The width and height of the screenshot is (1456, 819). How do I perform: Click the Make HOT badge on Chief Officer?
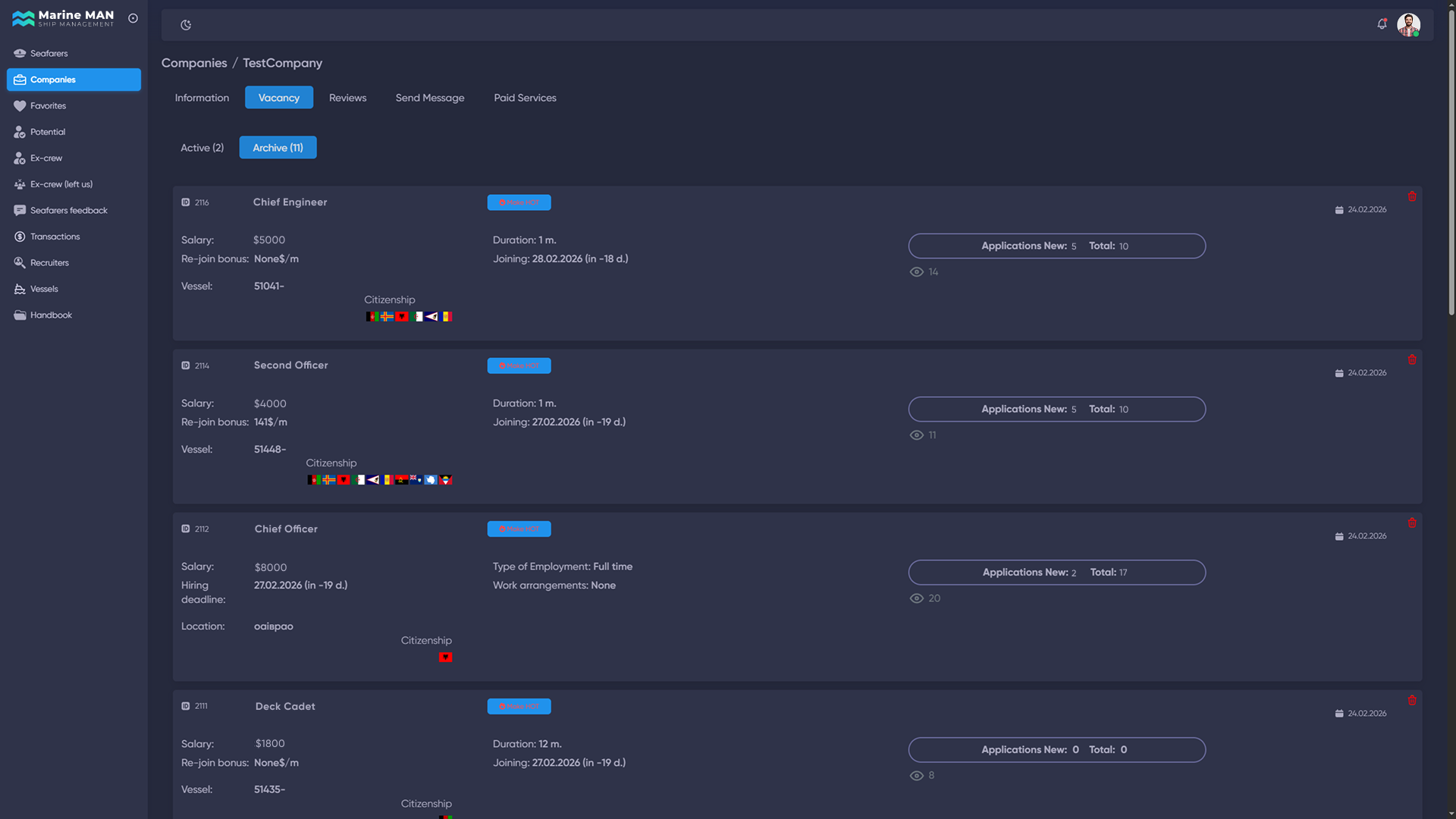point(519,529)
